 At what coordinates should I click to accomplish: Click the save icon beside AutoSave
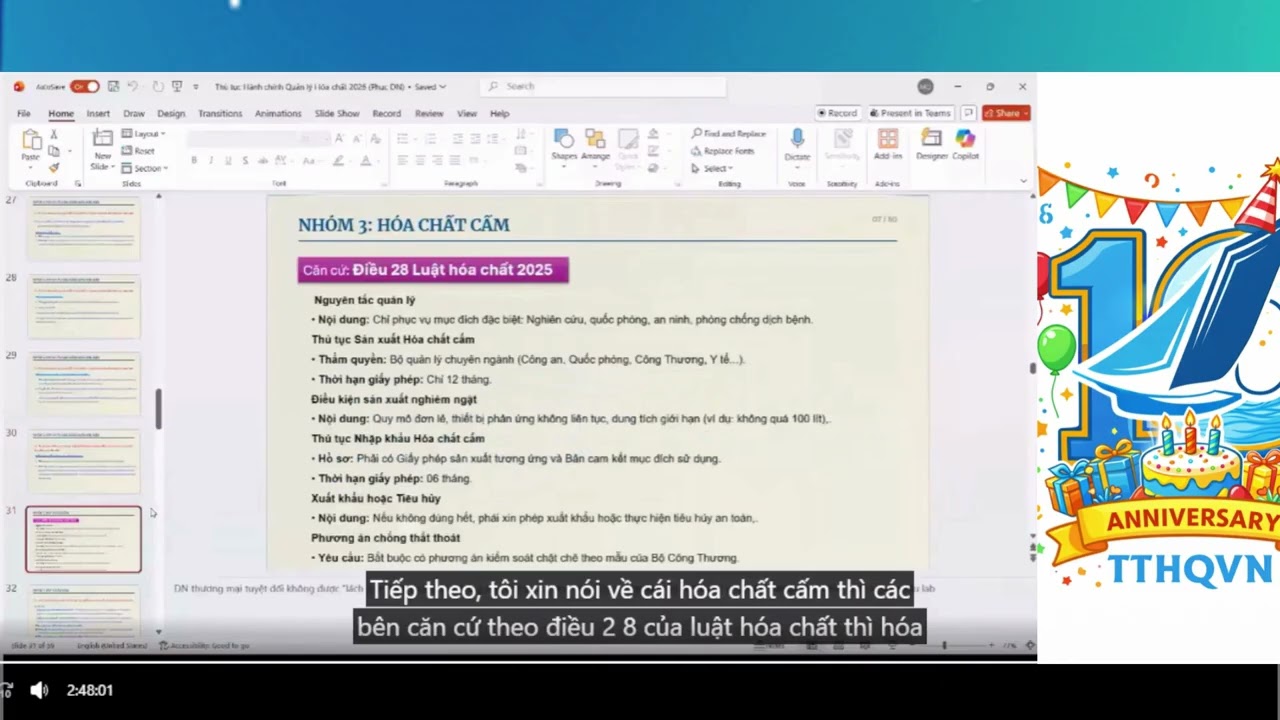[x=113, y=87]
